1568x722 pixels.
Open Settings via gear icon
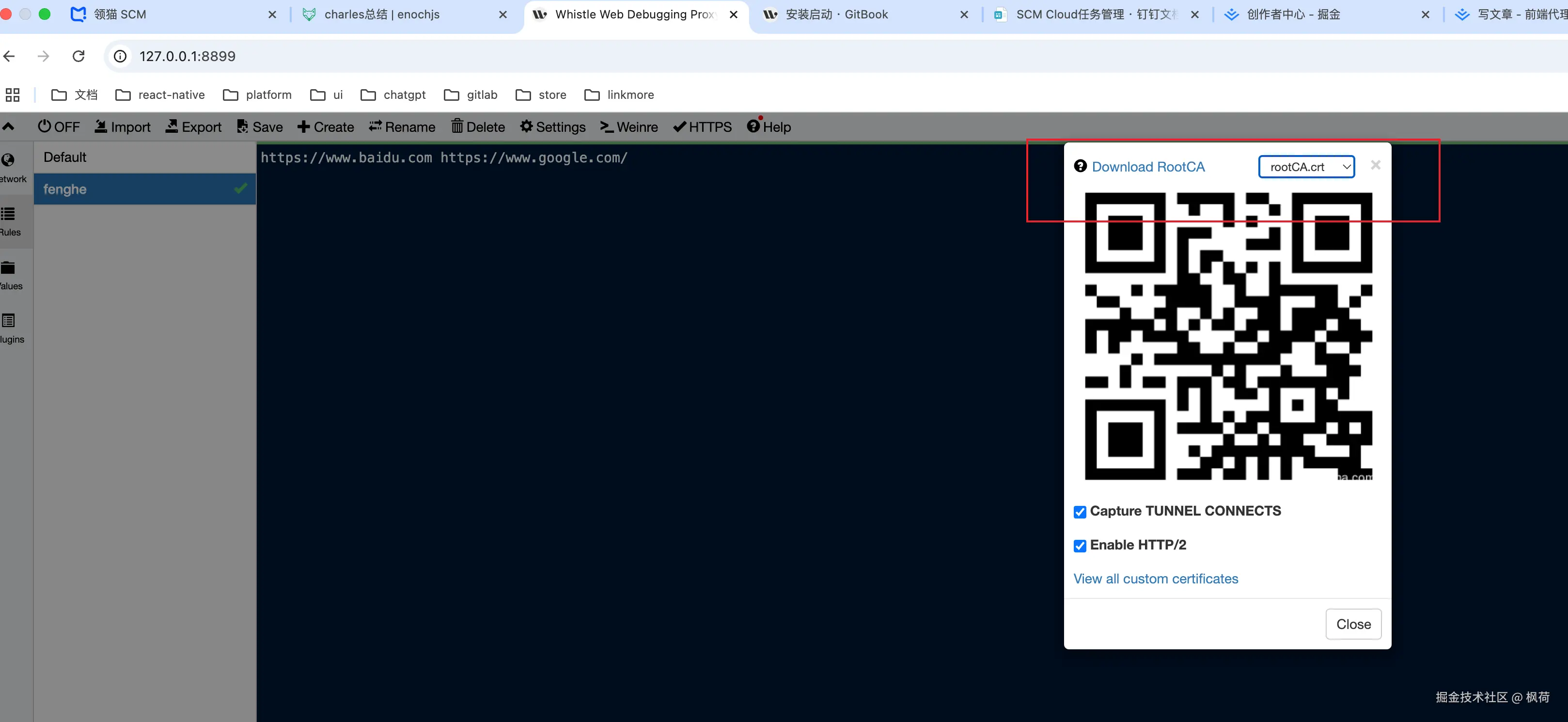pyautogui.click(x=527, y=126)
